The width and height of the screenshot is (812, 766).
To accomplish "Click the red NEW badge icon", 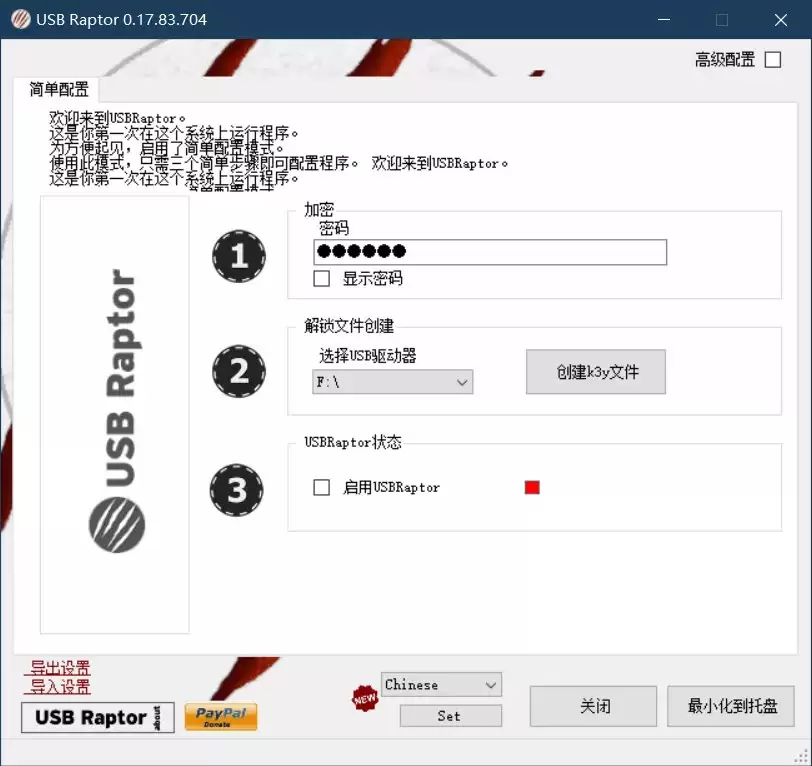I will (x=365, y=699).
